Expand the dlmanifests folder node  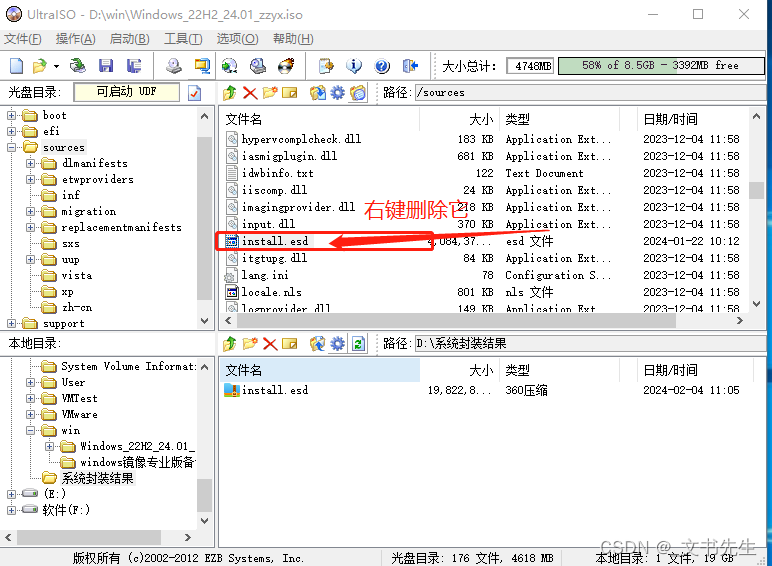(x=31, y=163)
